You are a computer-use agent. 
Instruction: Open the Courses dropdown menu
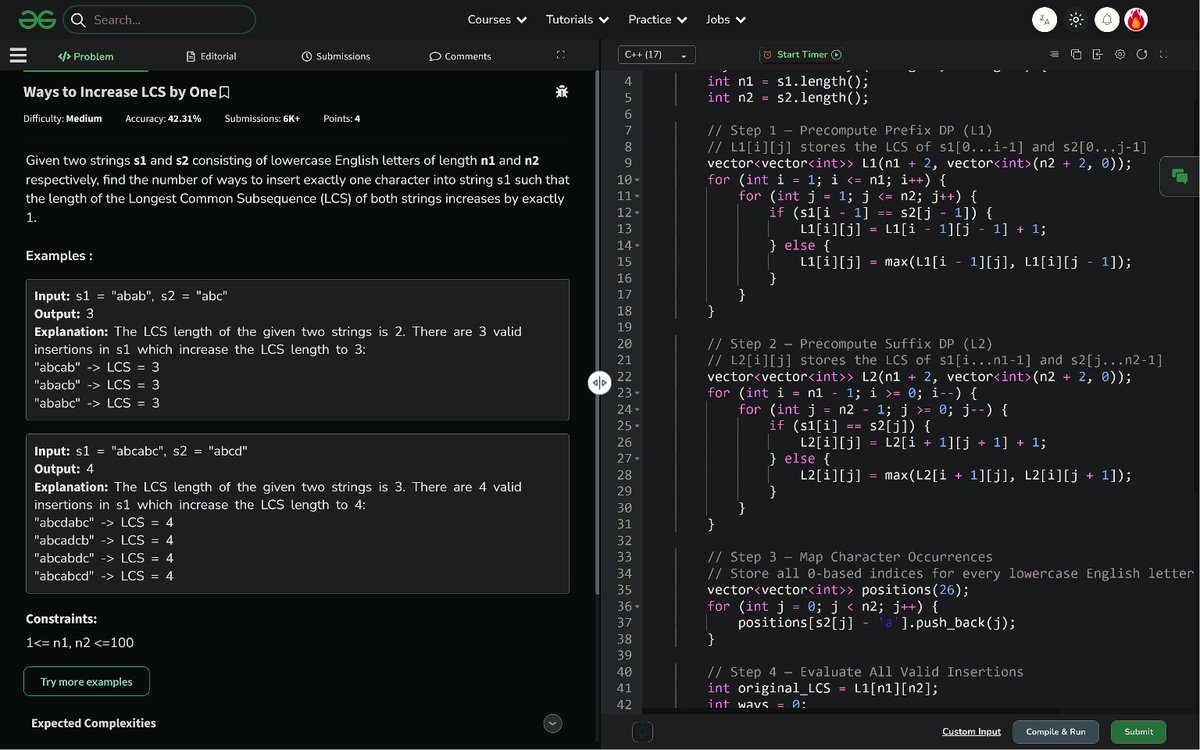497,19
